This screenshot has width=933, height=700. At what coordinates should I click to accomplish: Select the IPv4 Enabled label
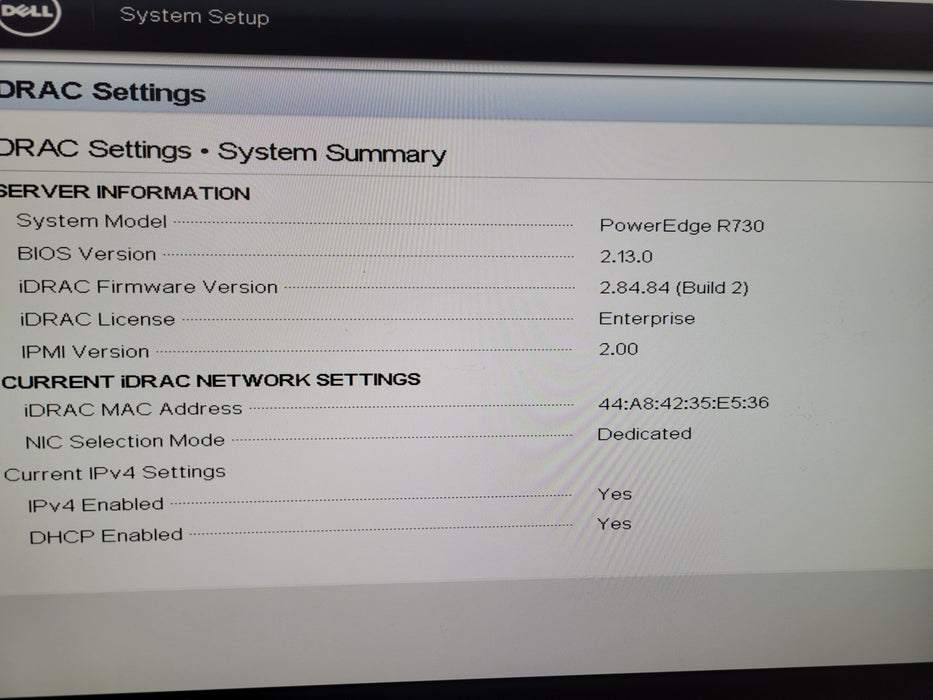tap(96, 505)
